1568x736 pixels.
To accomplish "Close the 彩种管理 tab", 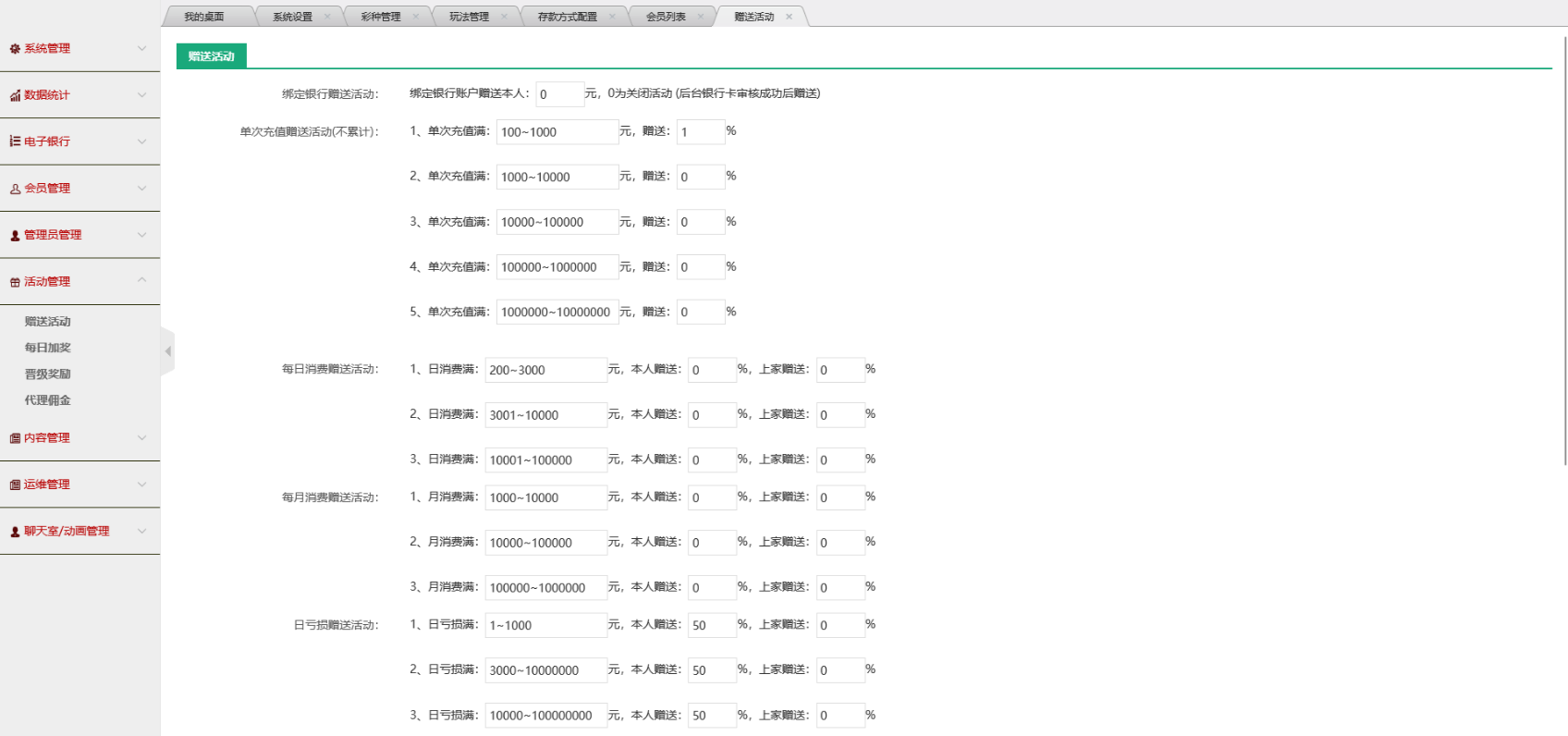I will 415,17.
